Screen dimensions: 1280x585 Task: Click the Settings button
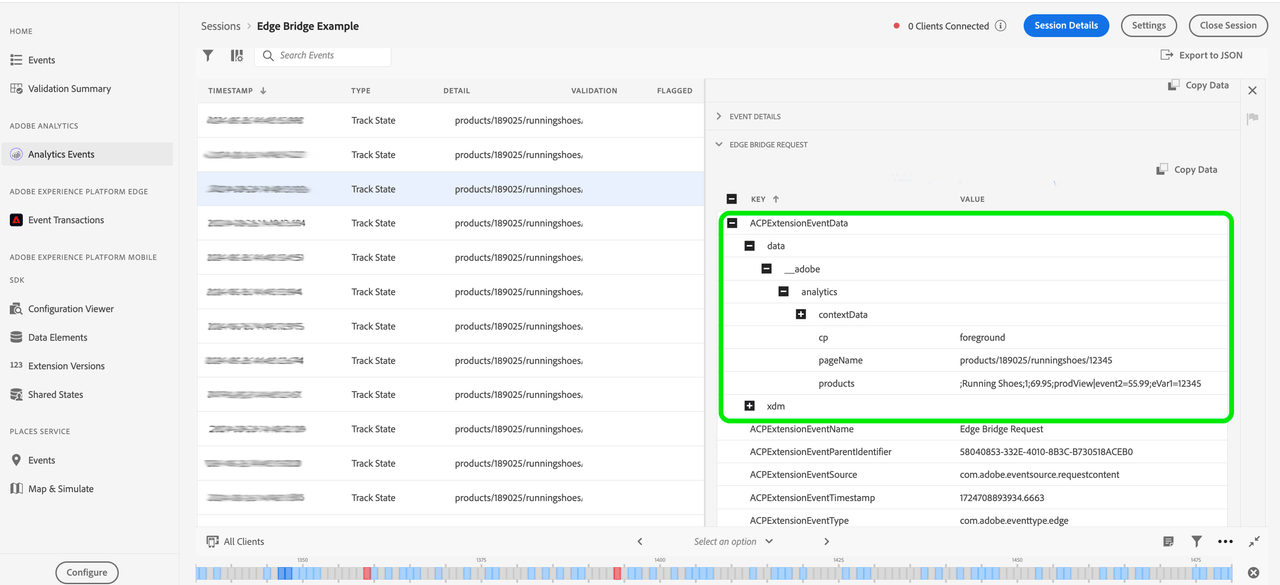click(1149, 26)
